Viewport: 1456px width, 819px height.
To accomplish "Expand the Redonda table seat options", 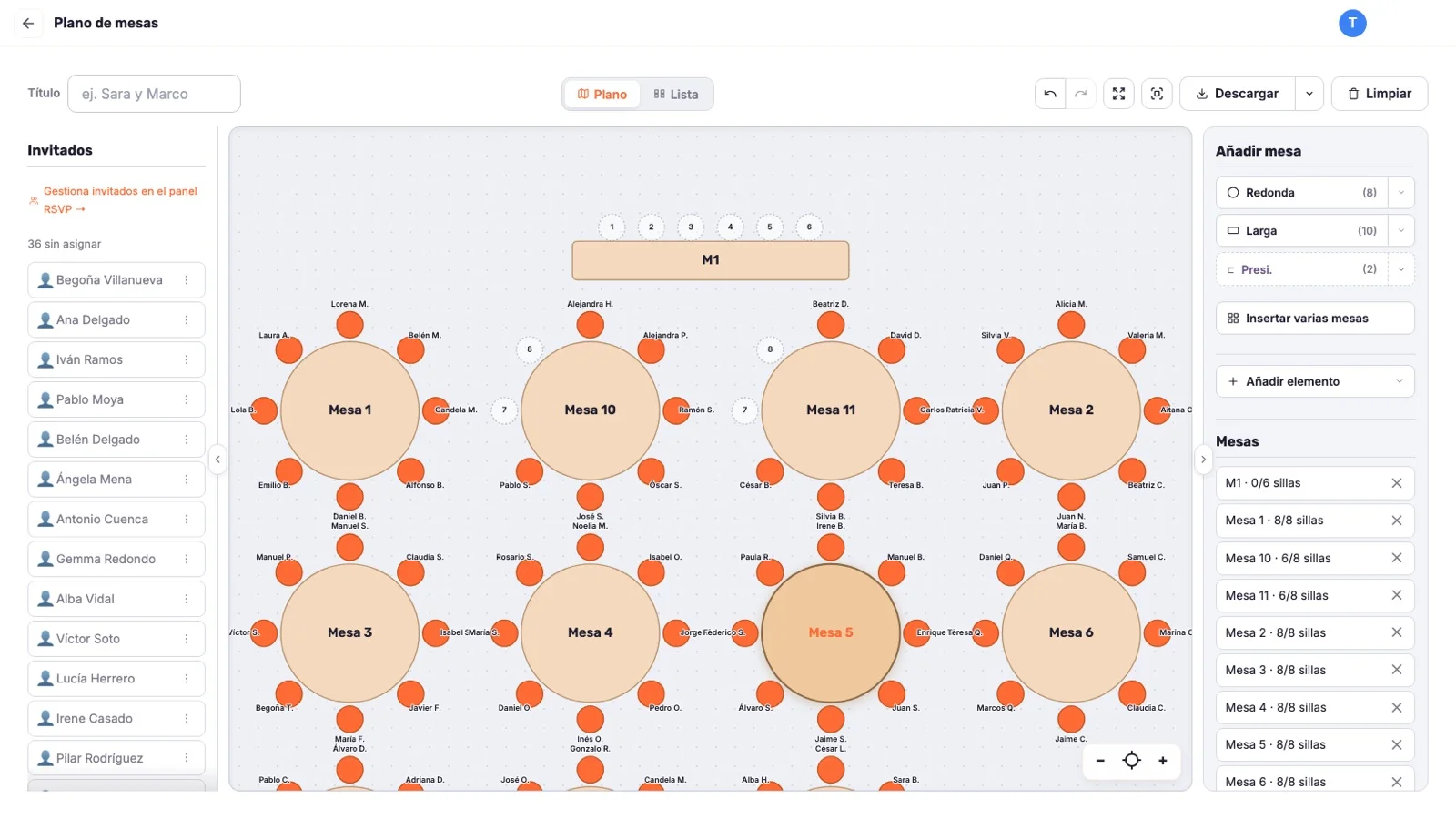I will coord(1401,193).
